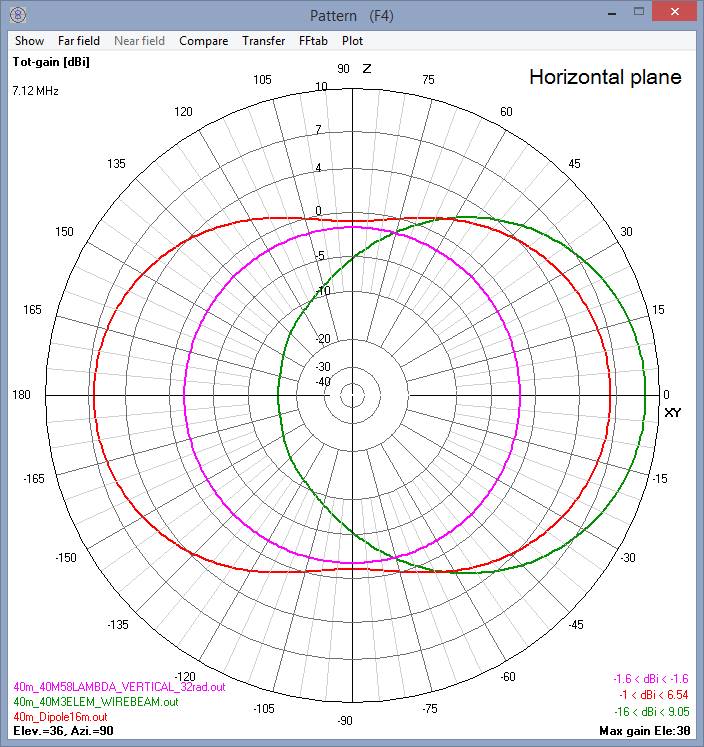Select the 40m_40M3ELEM_WIREBEAM.out legend entry
Image resolution: width=704 pixels, height=747 pixels.
click(x=96, y=702)
